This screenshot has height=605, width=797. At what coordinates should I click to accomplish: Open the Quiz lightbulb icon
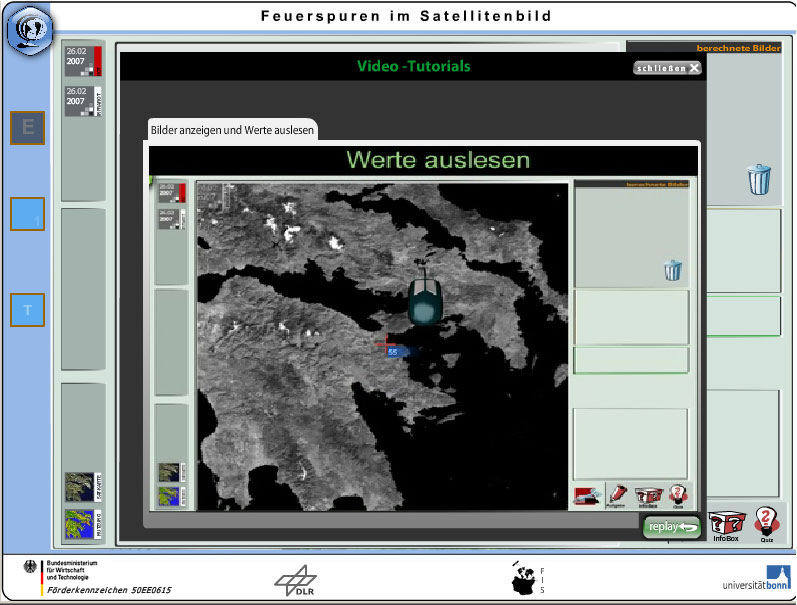click(x=767, y=524)
